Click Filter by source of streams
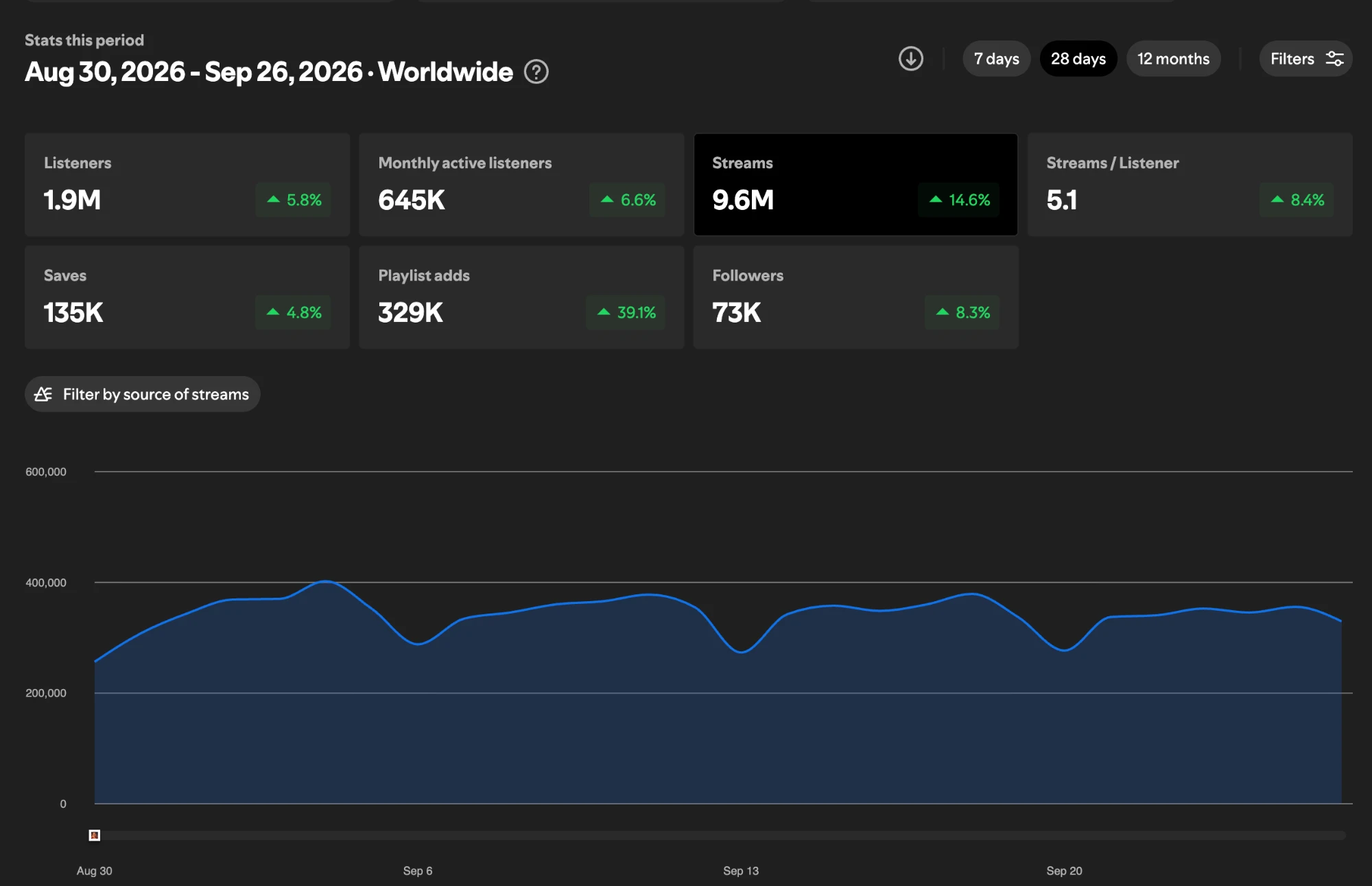This screenshot has height=886, width=1372. 143,394
